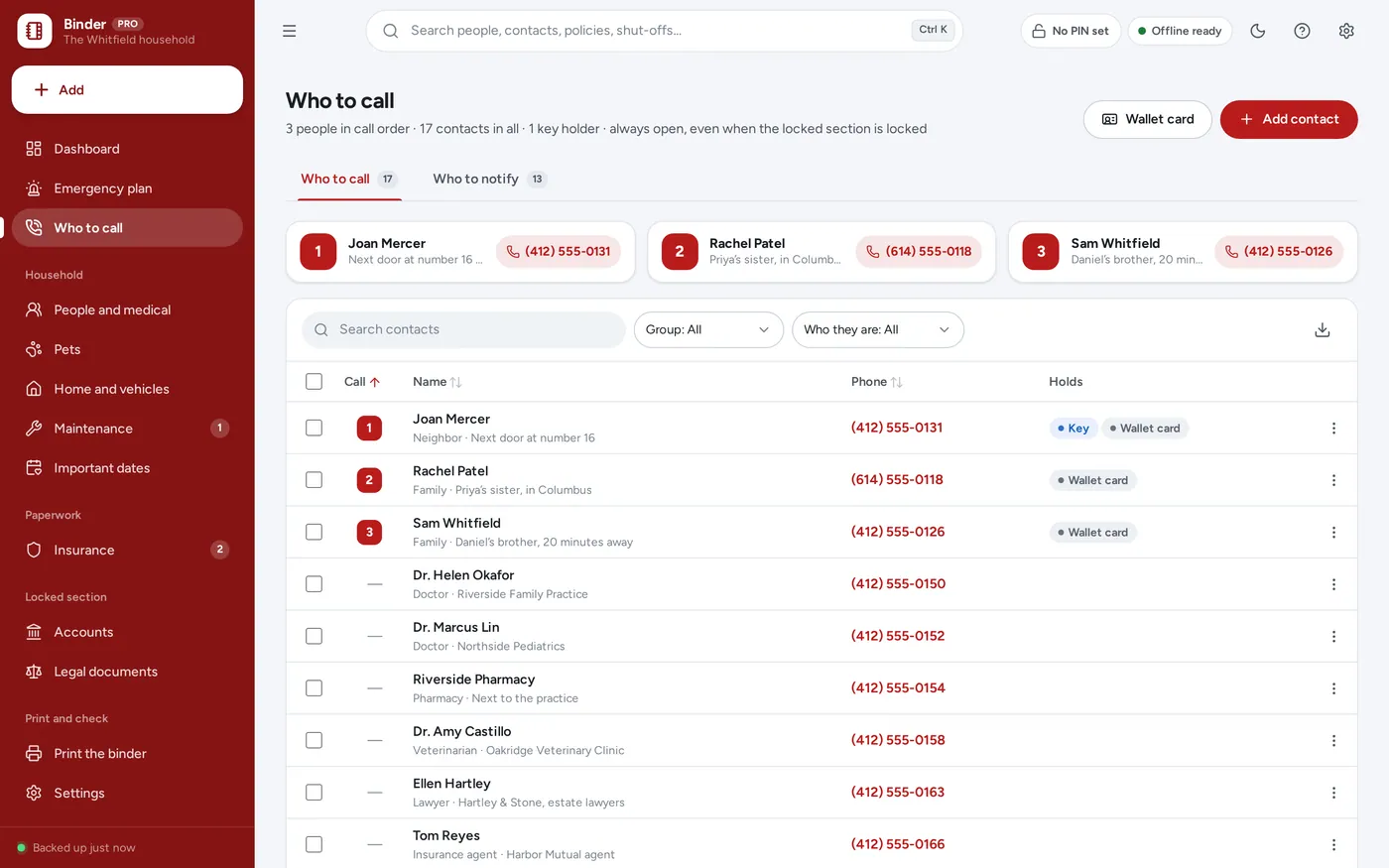Click the Add contact button

tap(1289, 119)
